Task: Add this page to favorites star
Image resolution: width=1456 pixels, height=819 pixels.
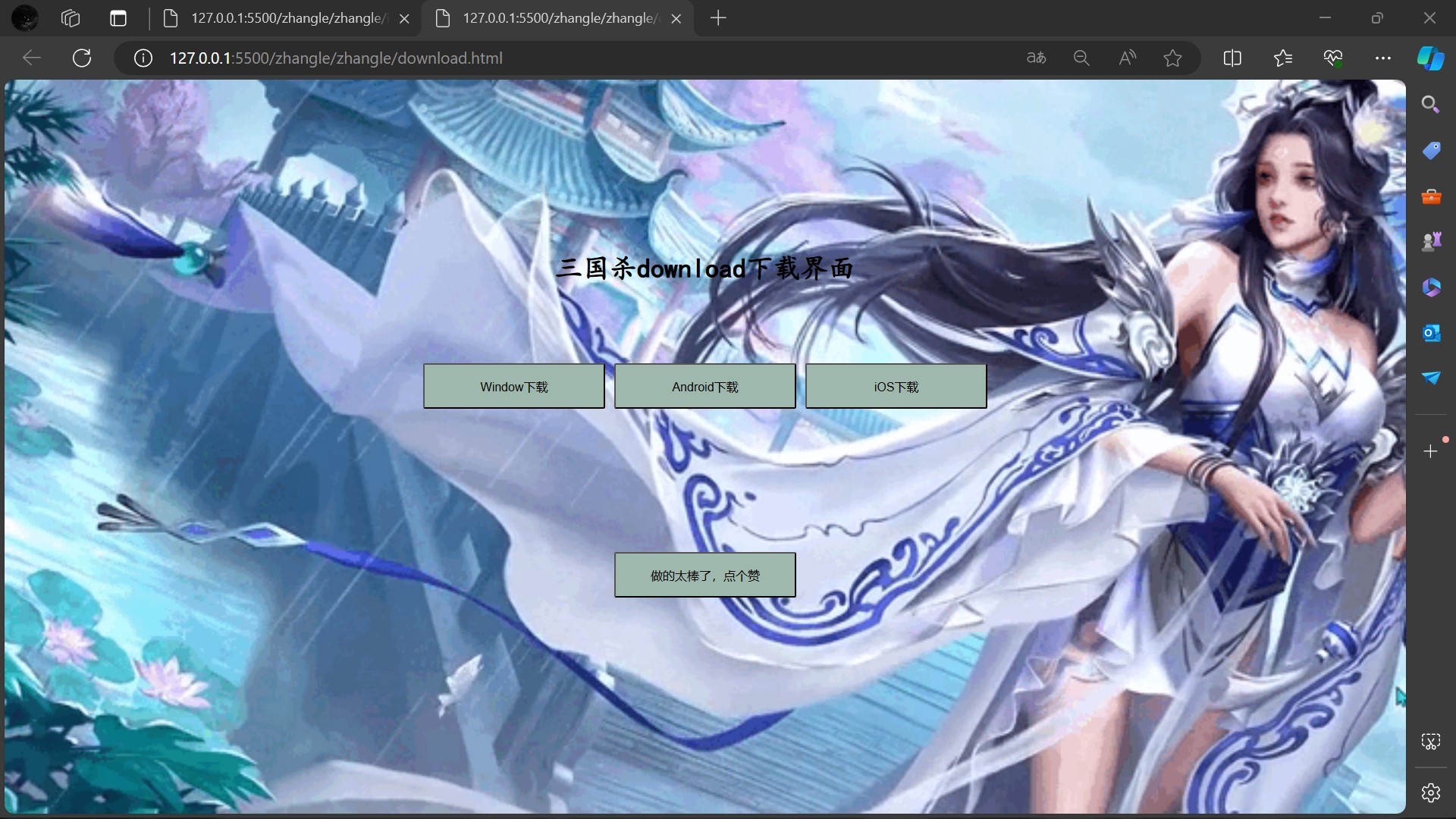Action: tap(1173, 58)
